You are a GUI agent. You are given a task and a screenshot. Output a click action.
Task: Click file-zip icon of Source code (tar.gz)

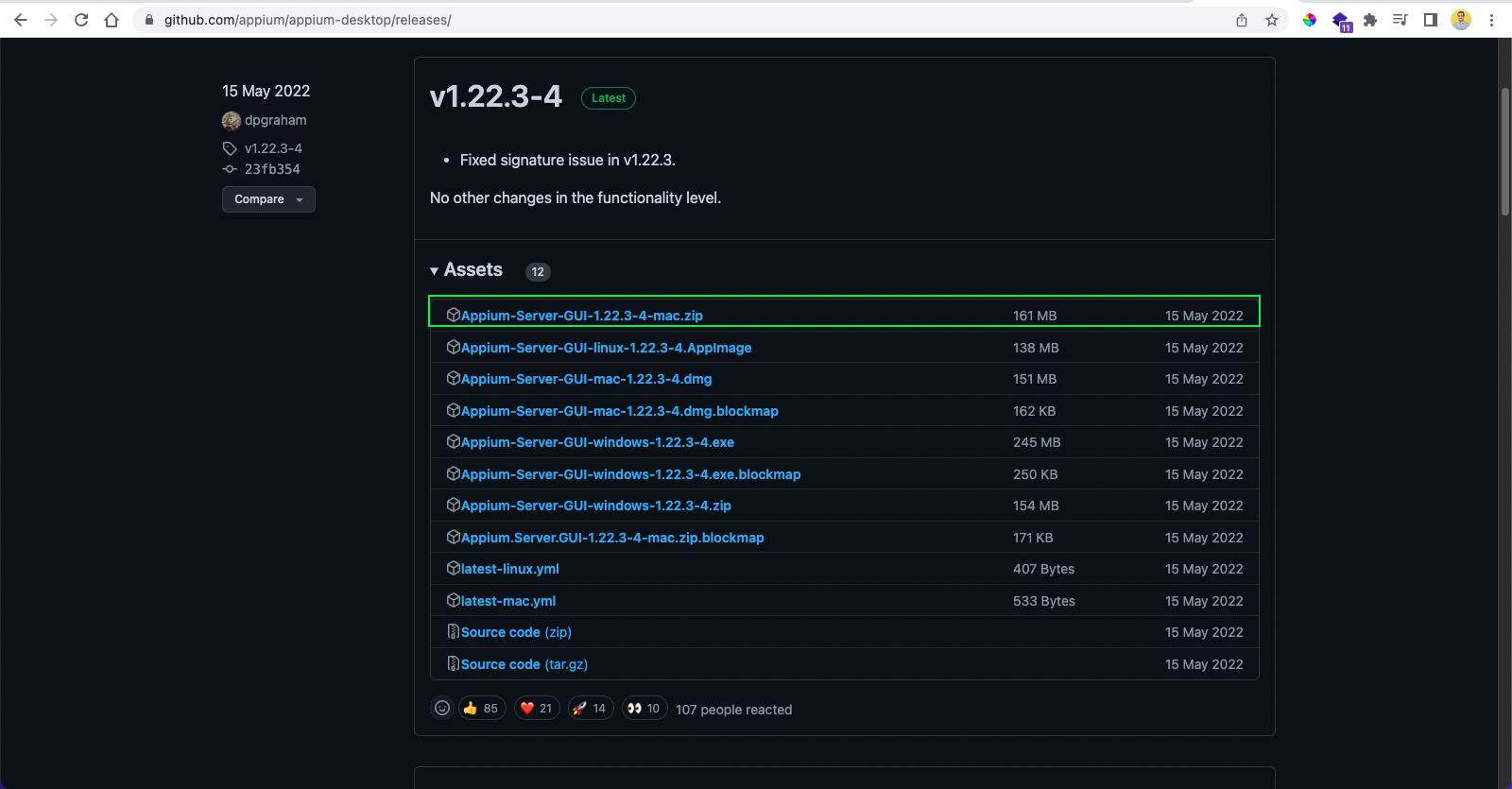click(x=453, y=663)
